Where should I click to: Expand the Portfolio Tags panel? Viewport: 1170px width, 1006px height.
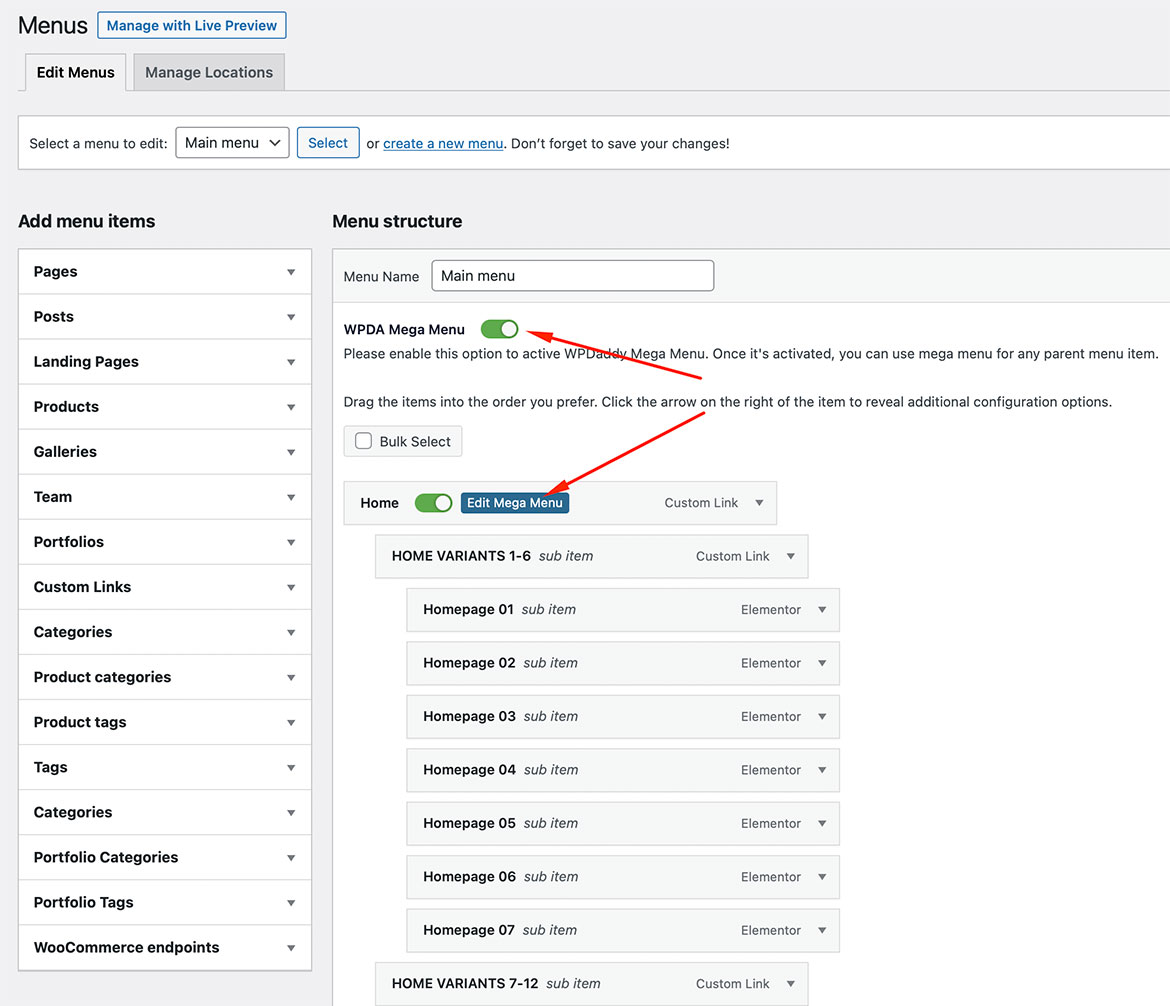point(165,902)
